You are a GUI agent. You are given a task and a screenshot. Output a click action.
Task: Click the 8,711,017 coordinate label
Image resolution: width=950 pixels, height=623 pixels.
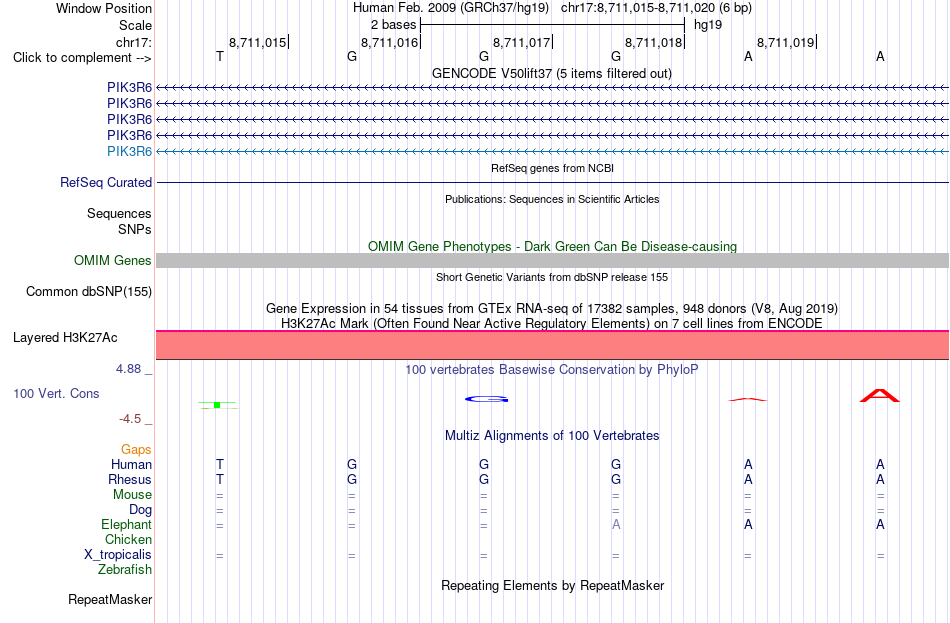522,42
